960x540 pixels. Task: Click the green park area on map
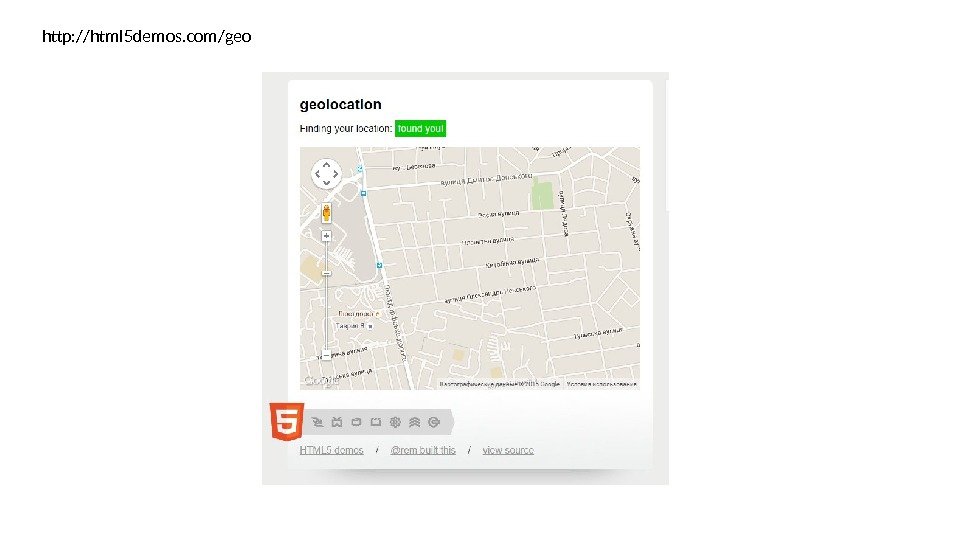point(542,194)
